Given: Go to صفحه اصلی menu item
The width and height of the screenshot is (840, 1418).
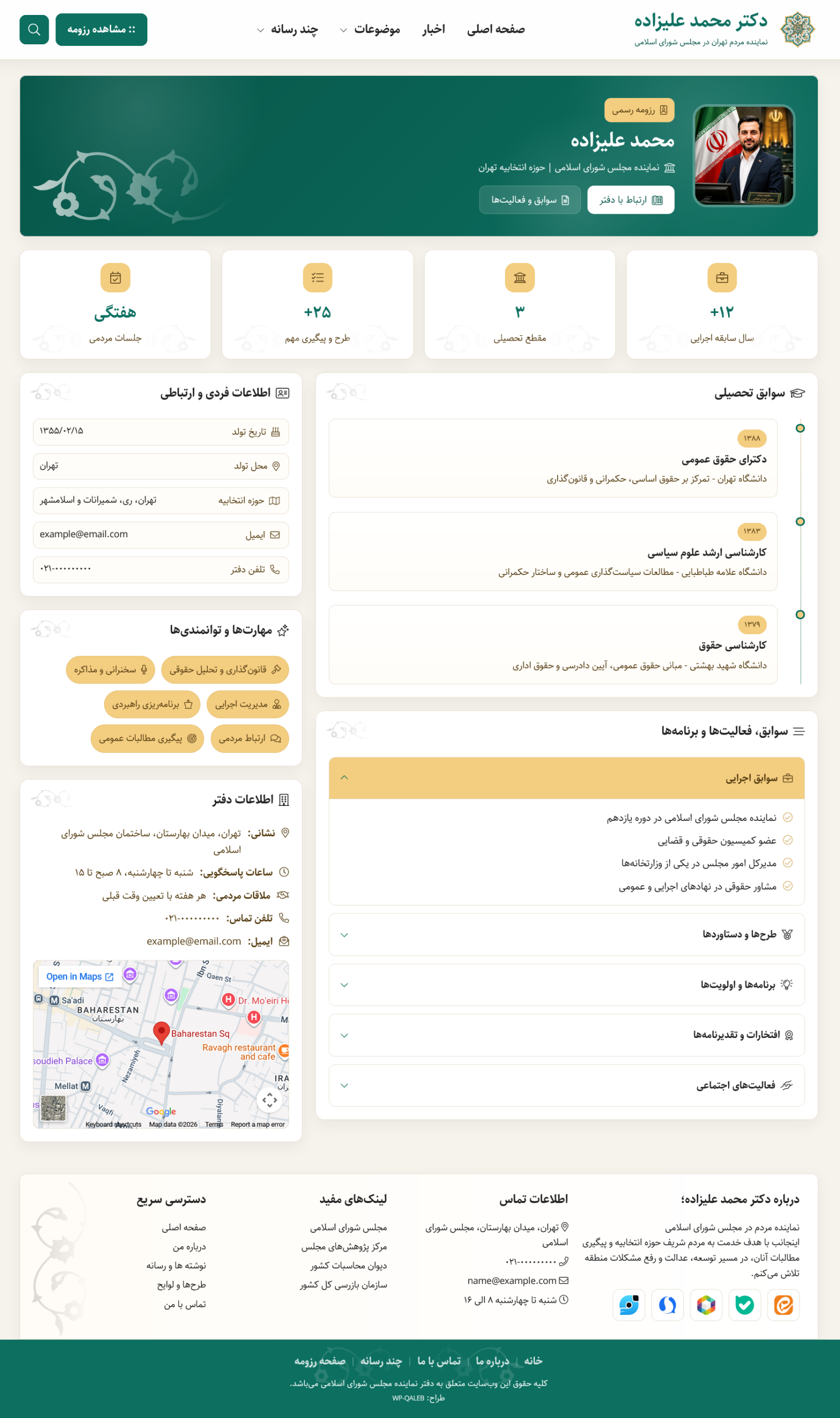Looking at the screenshot, I should click(x=496, y=29).
